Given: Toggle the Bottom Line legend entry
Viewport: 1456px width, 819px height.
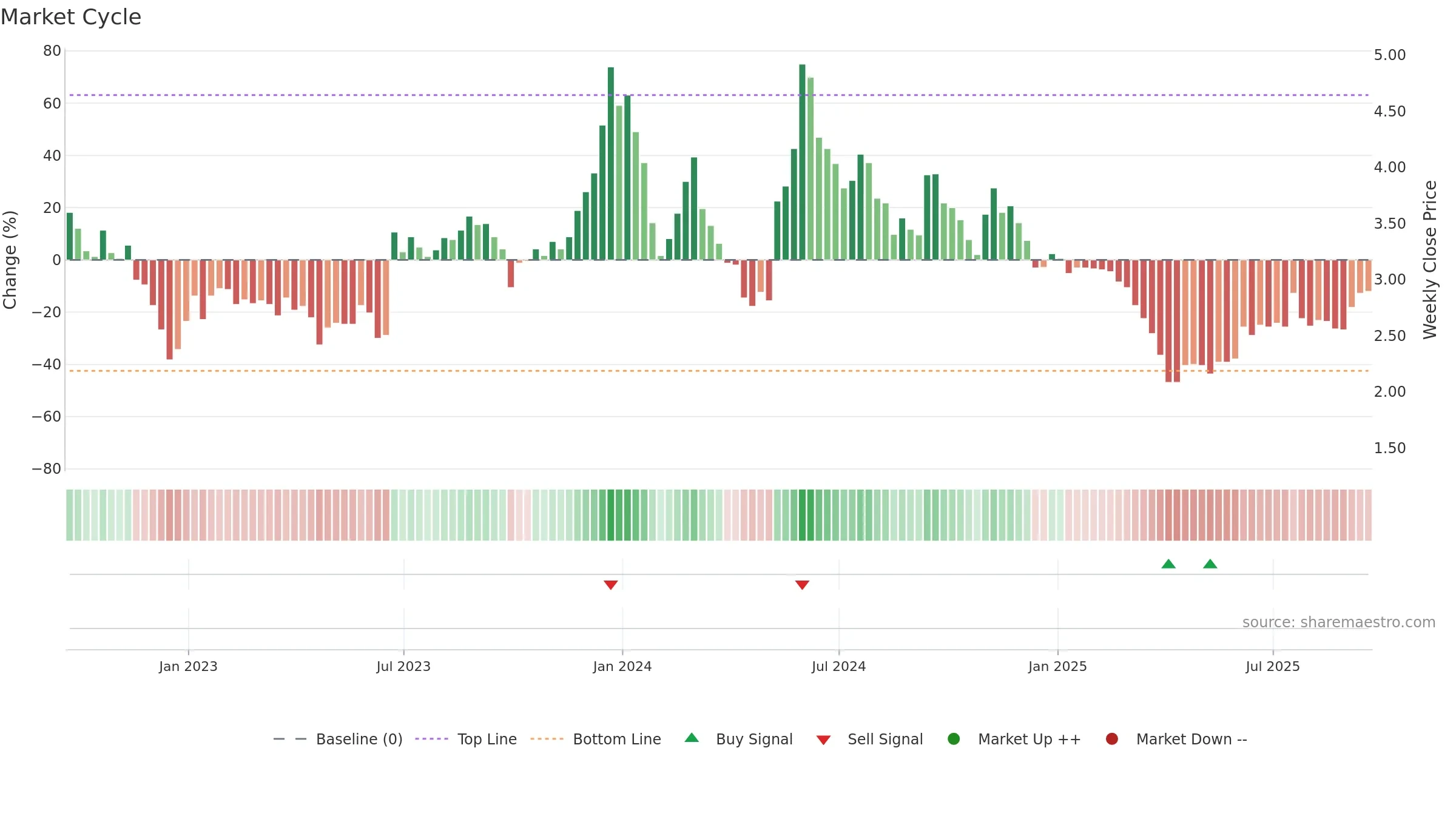Looking at the screenshot, I should tap(596, 739).
